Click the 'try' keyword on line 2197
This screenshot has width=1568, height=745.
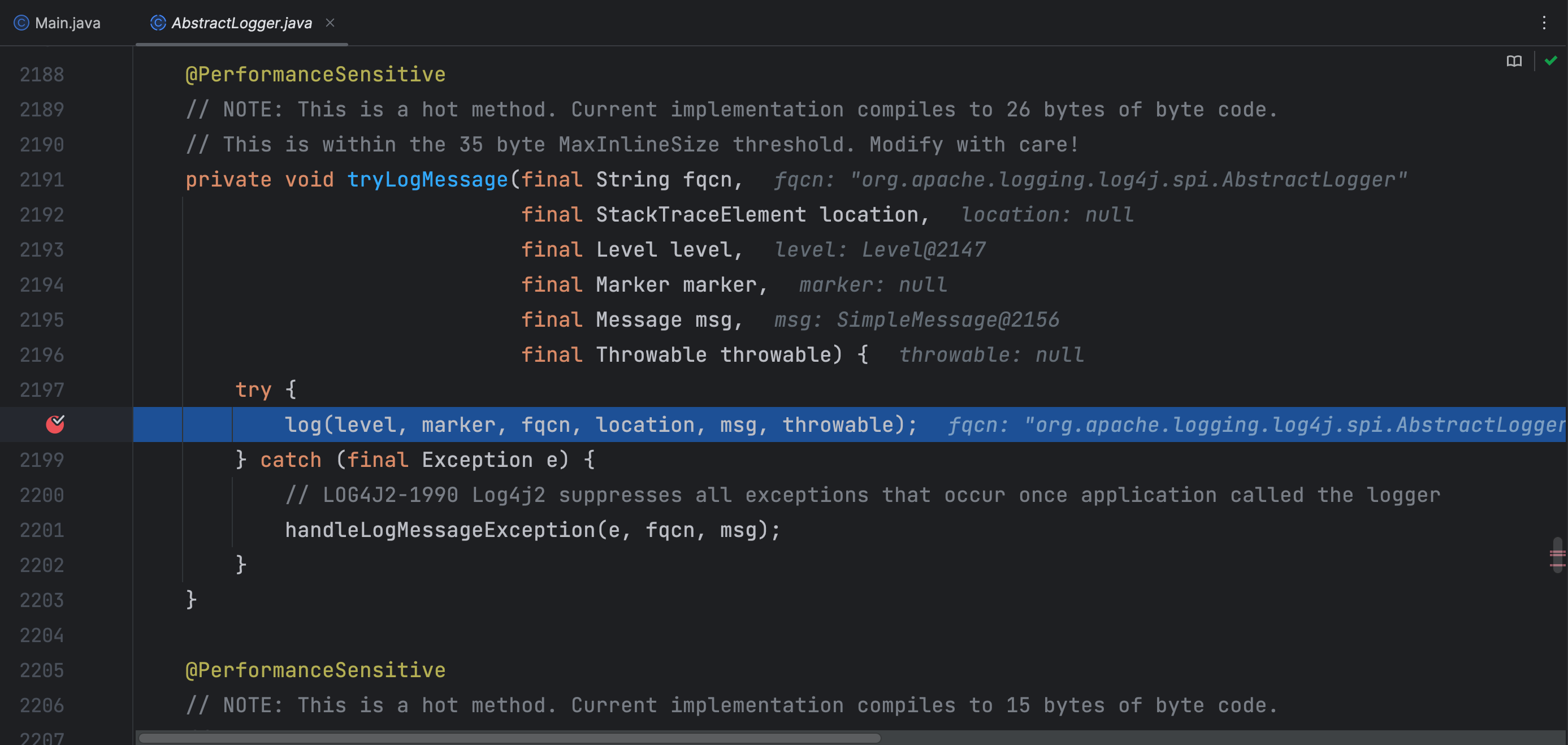253,389
